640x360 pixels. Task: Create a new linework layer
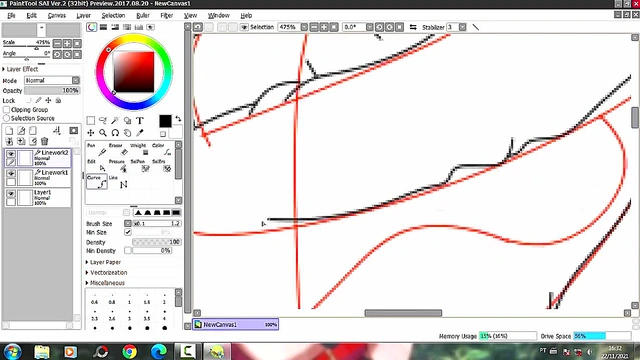[21, 131]
